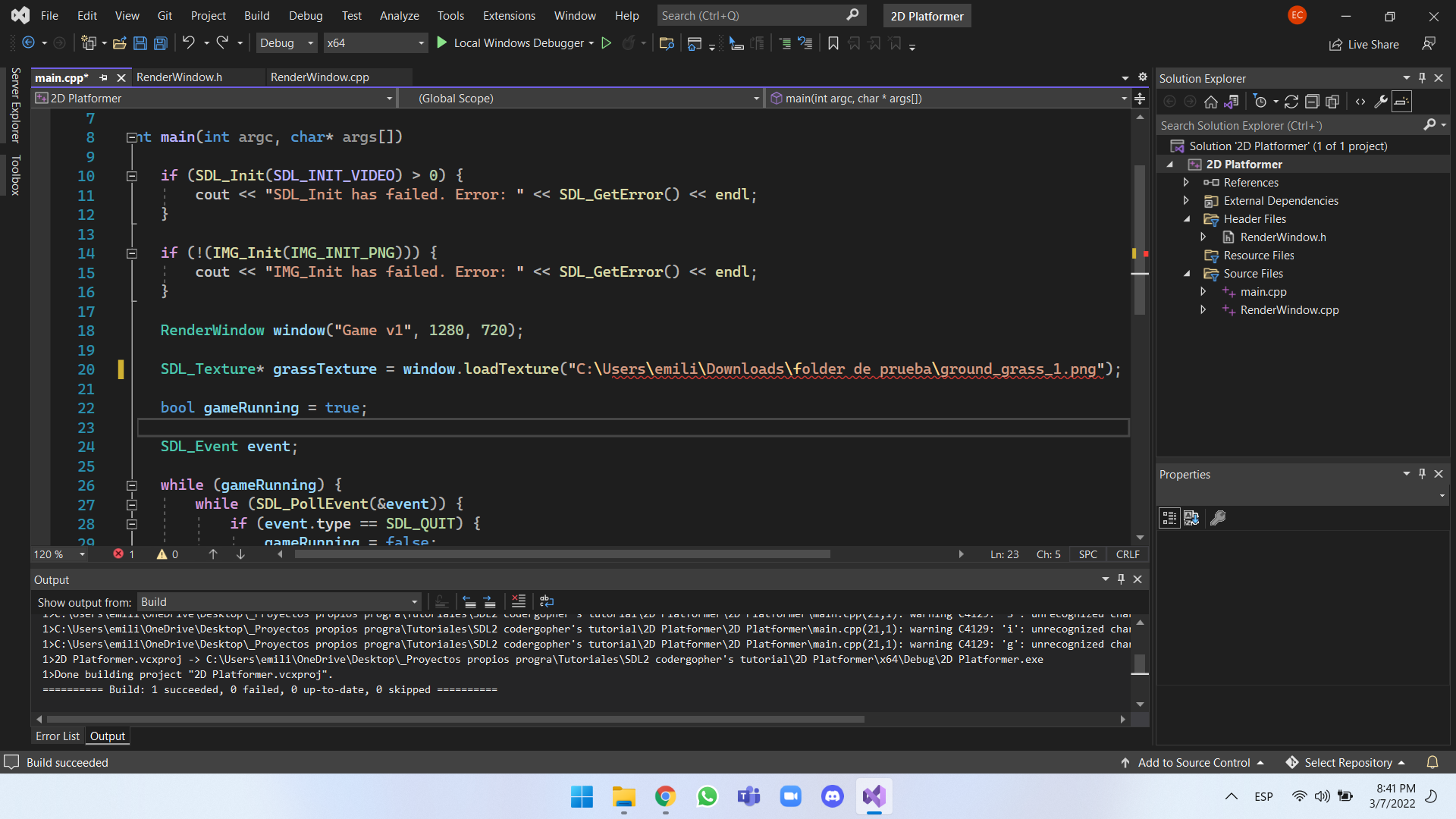Viewport: 1456px width, 819px height.
Task: Open the Pending Changes Filter in Solution Explorer
Action: 1260,102
